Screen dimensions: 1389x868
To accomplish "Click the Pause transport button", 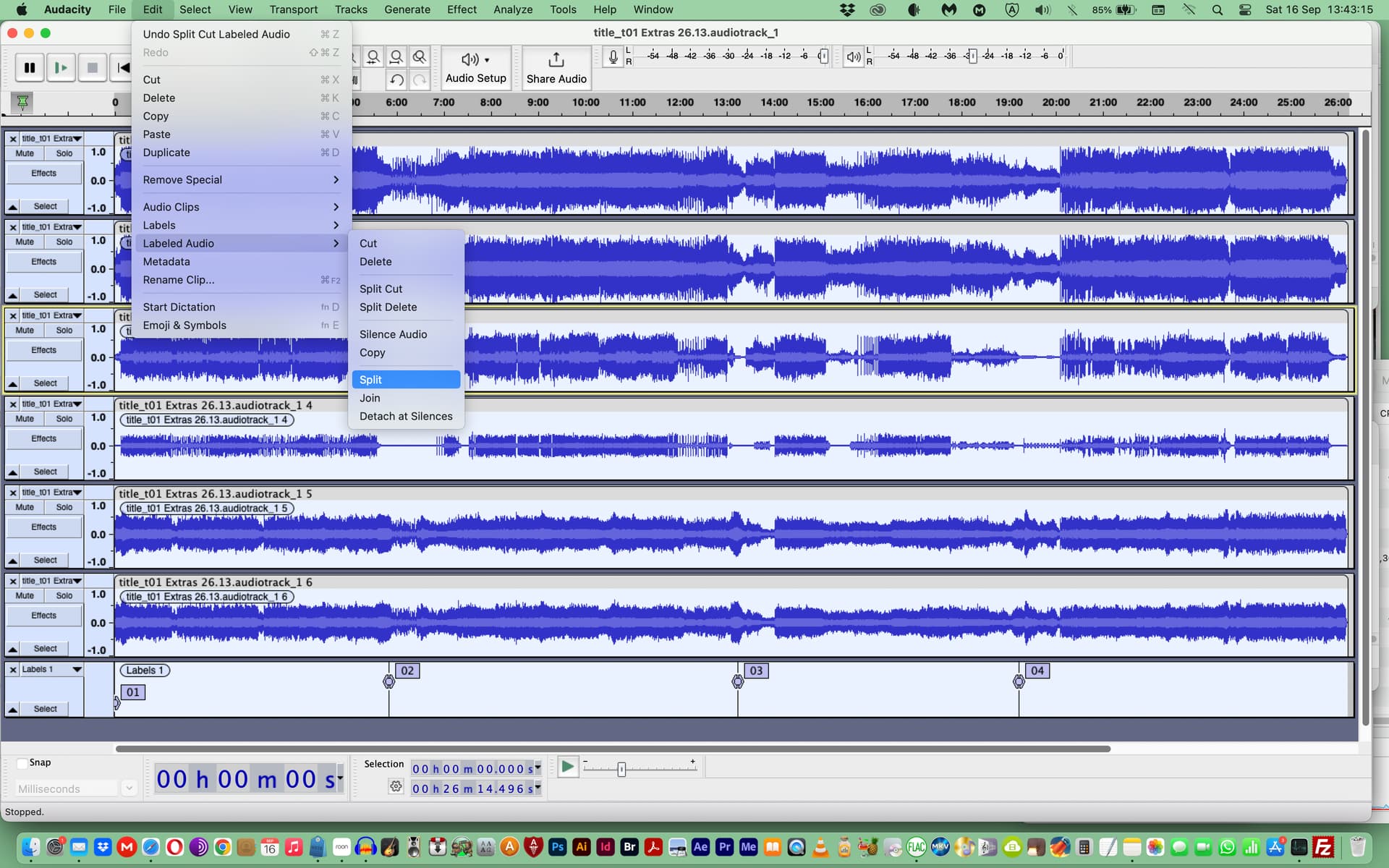I will 30,67.
